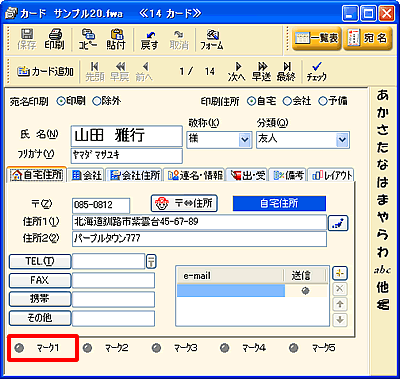The image size is (400, 379).
Task: Choose 会社 as 印刷住所
Action: (287, 101)
